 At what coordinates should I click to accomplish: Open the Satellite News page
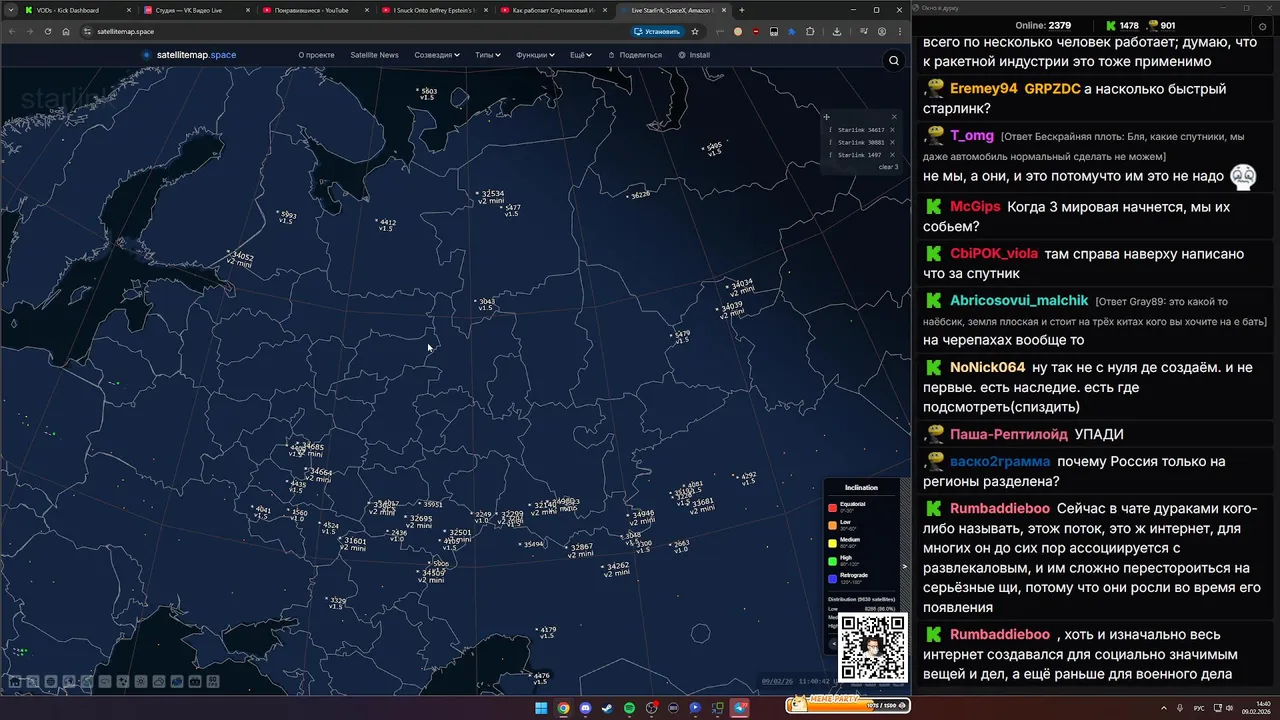pyautogui.click(x=374, y=55)
